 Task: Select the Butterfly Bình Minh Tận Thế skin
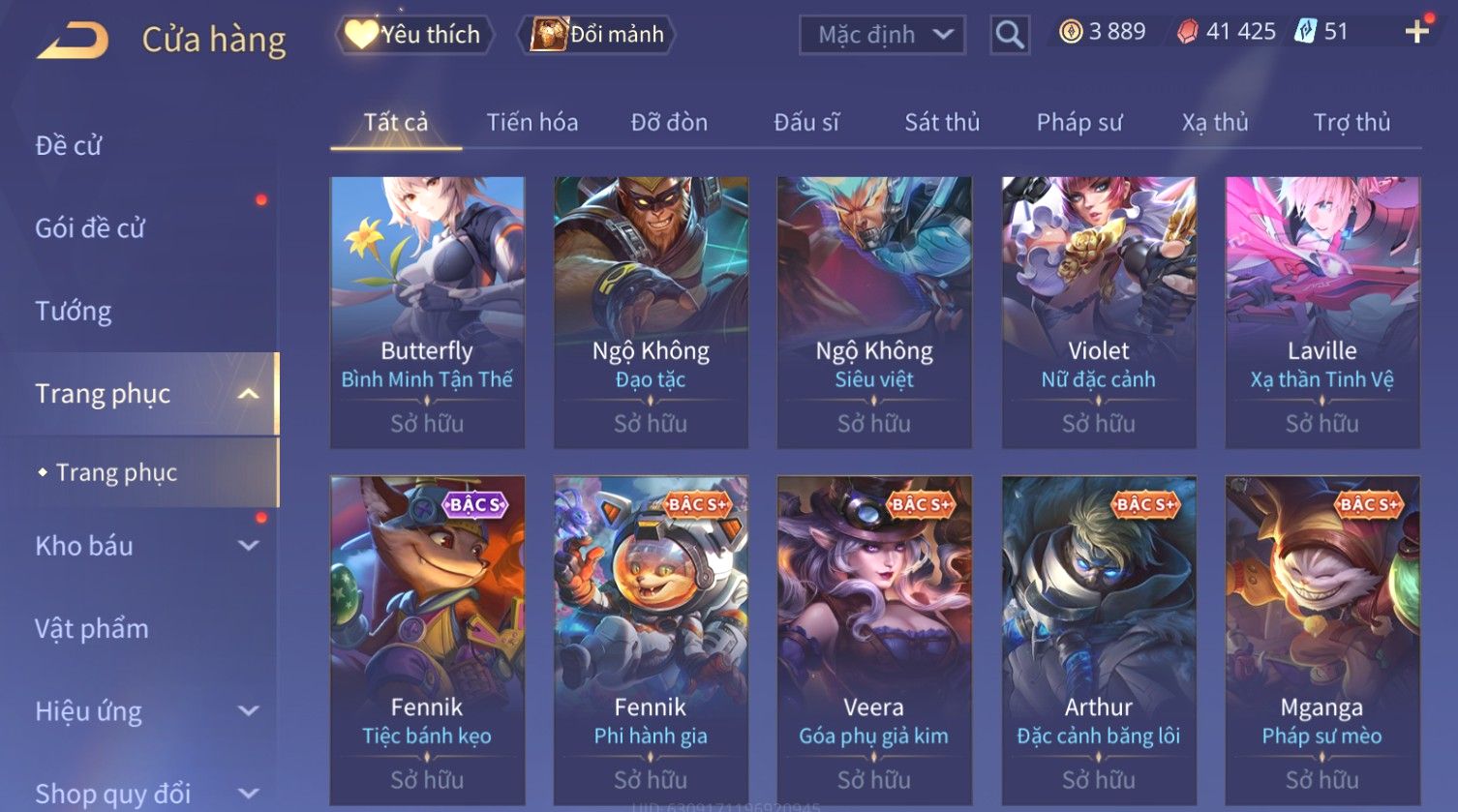(x=427, y=312)
